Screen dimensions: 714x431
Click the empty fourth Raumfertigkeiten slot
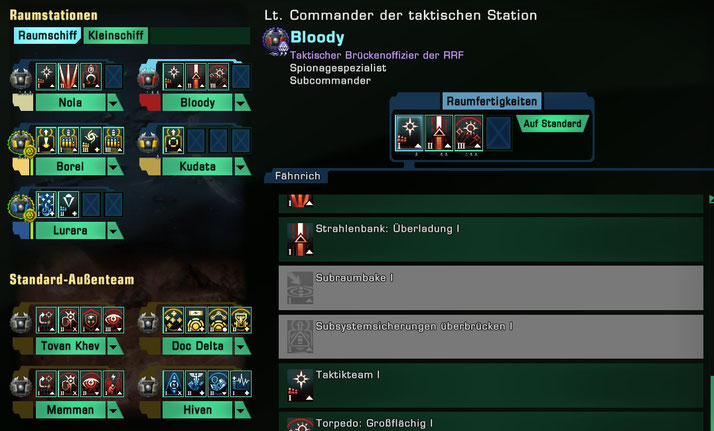pos(498,132)
